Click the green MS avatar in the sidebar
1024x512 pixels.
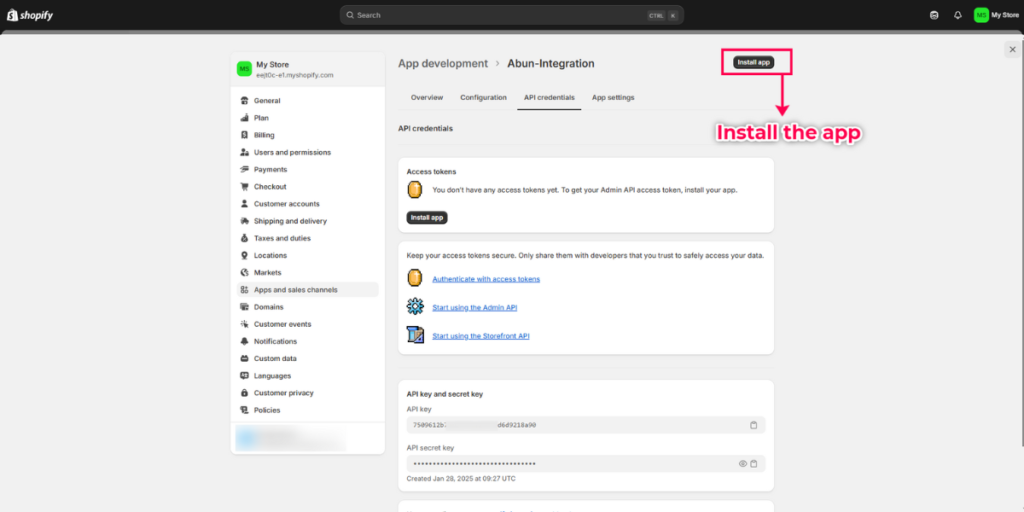244,69
